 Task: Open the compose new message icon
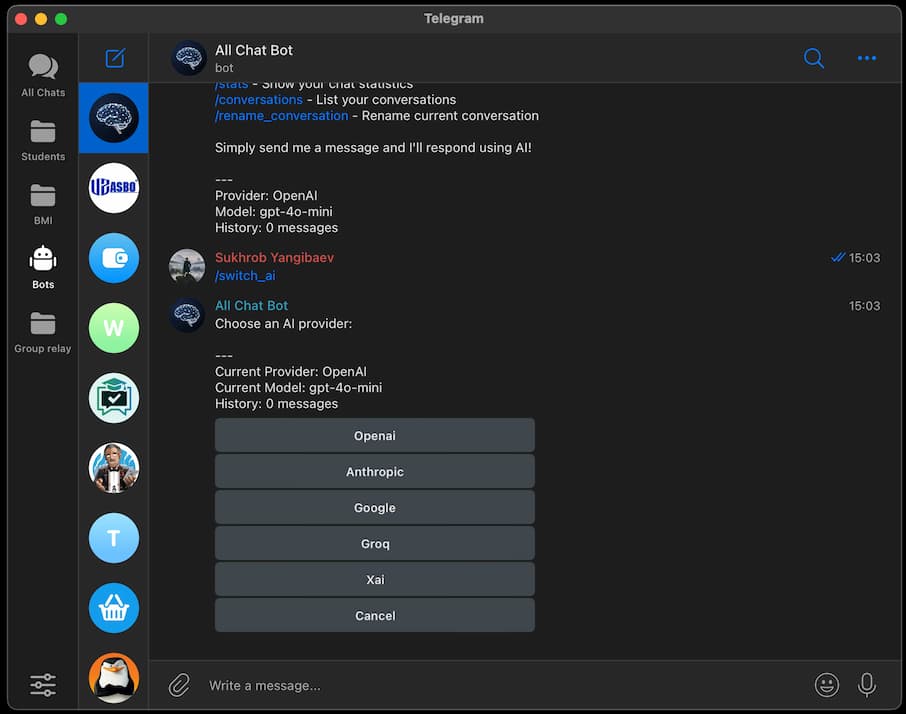point(115,58)
